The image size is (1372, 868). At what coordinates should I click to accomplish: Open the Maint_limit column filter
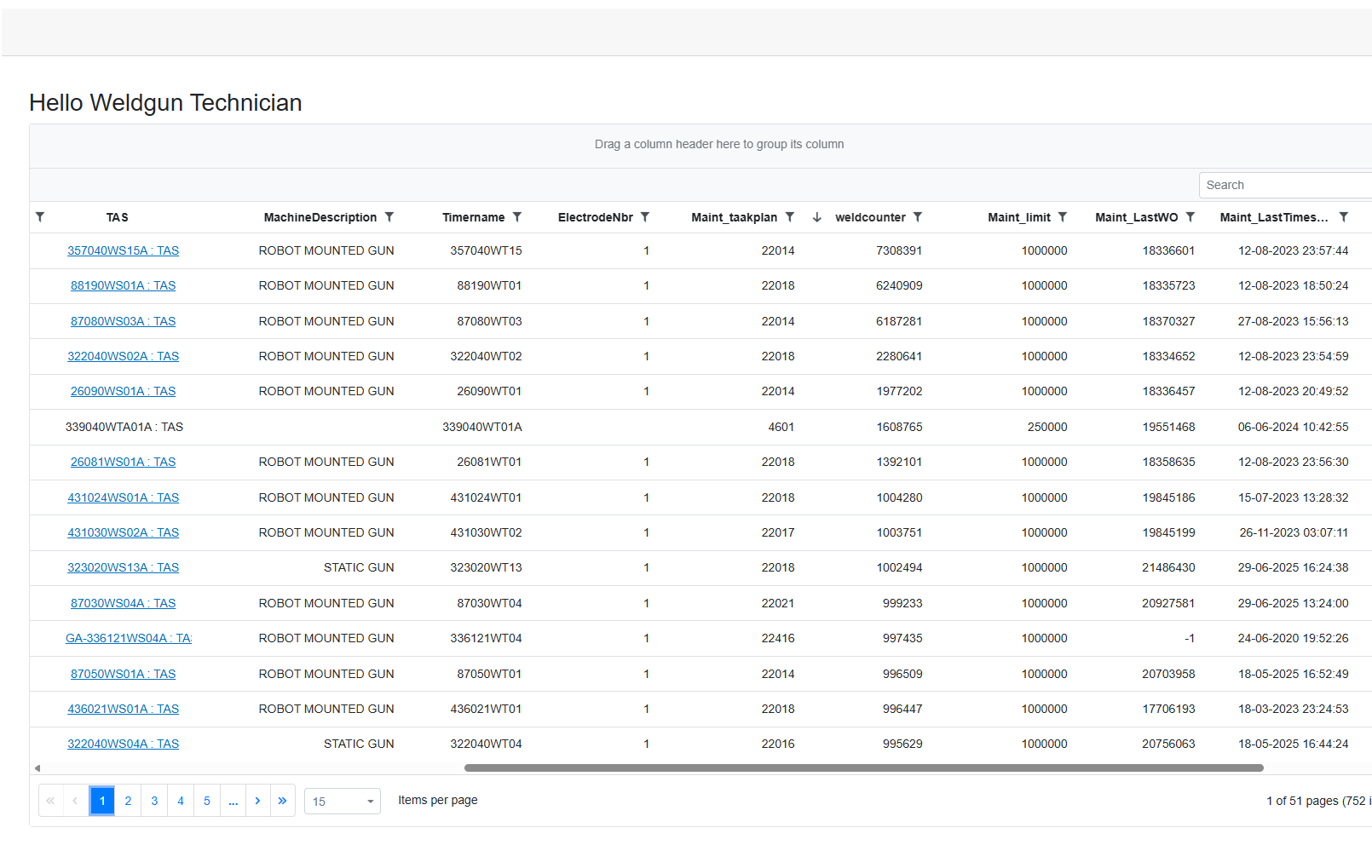pyautogui.click(x=1063, y=217)
